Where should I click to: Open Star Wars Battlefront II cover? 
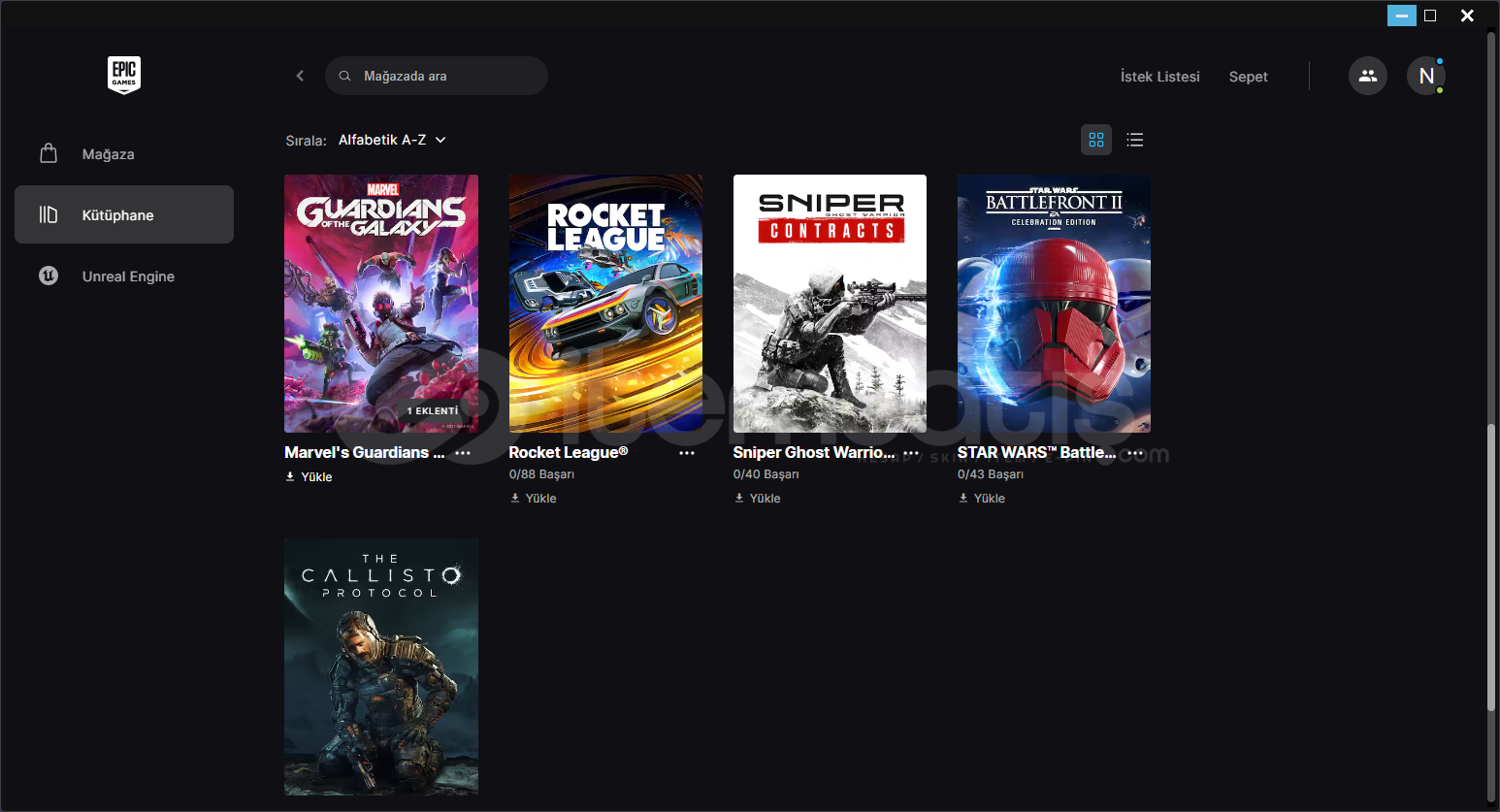click(1054, 304)
